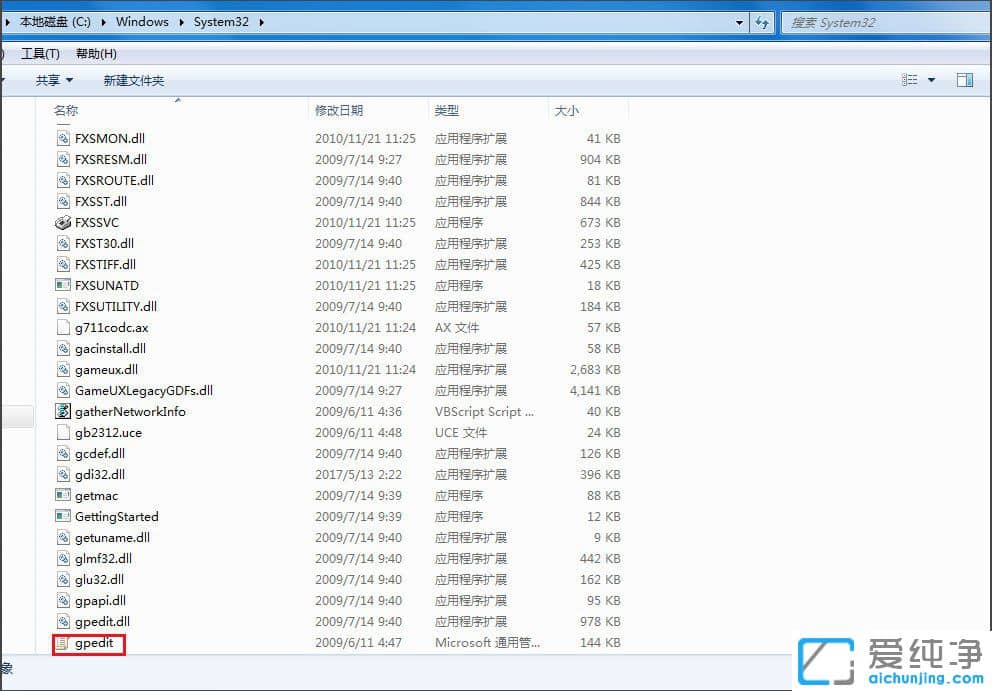The image size is (992, 691).
Task: Click the FXSUNATD application icon
Action: [x=62, y=285]
